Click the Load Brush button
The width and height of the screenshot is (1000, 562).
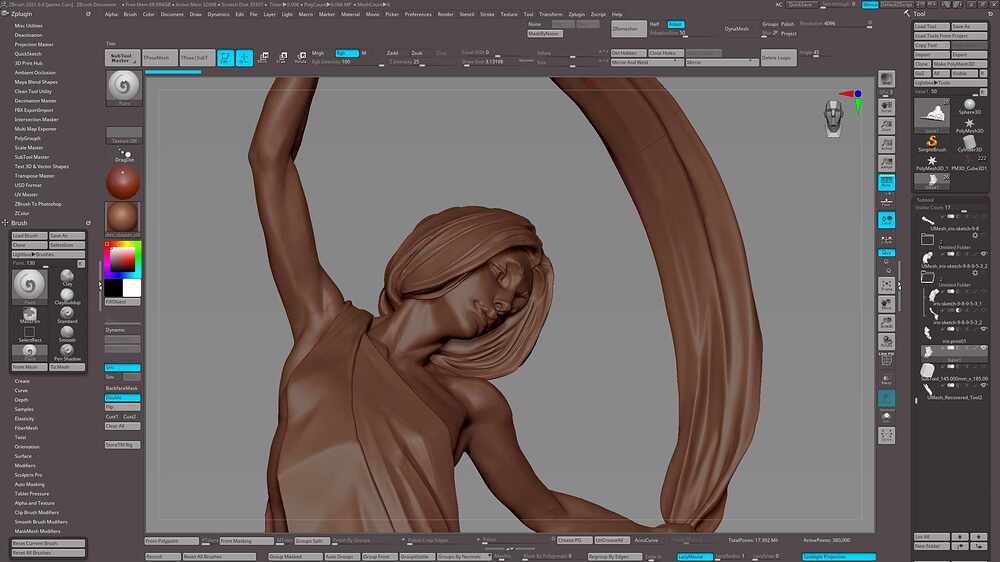(29, 236)
